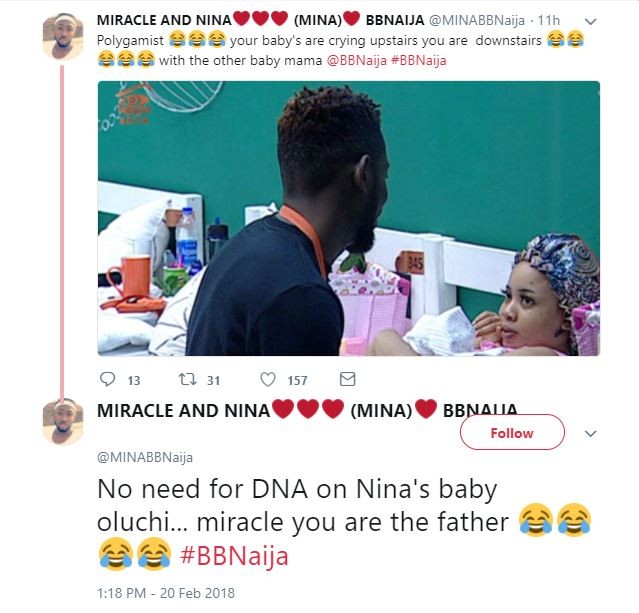639x613 pixels.
Task: Enlarge the tweet's attached photo
Action: coord(348,218)
